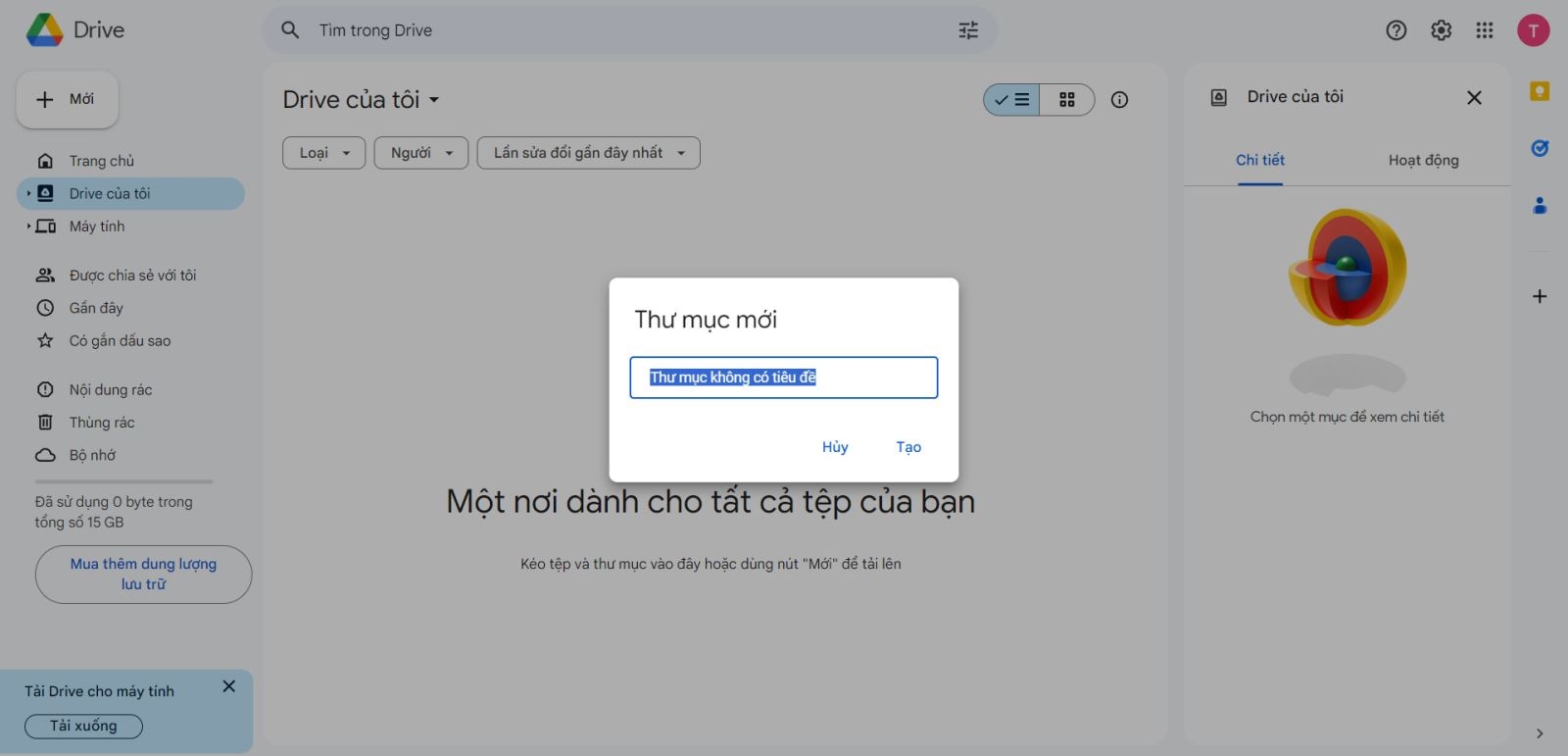Open advanced search filter options icon
The image size is (1568, 756).
coord(968,30)
